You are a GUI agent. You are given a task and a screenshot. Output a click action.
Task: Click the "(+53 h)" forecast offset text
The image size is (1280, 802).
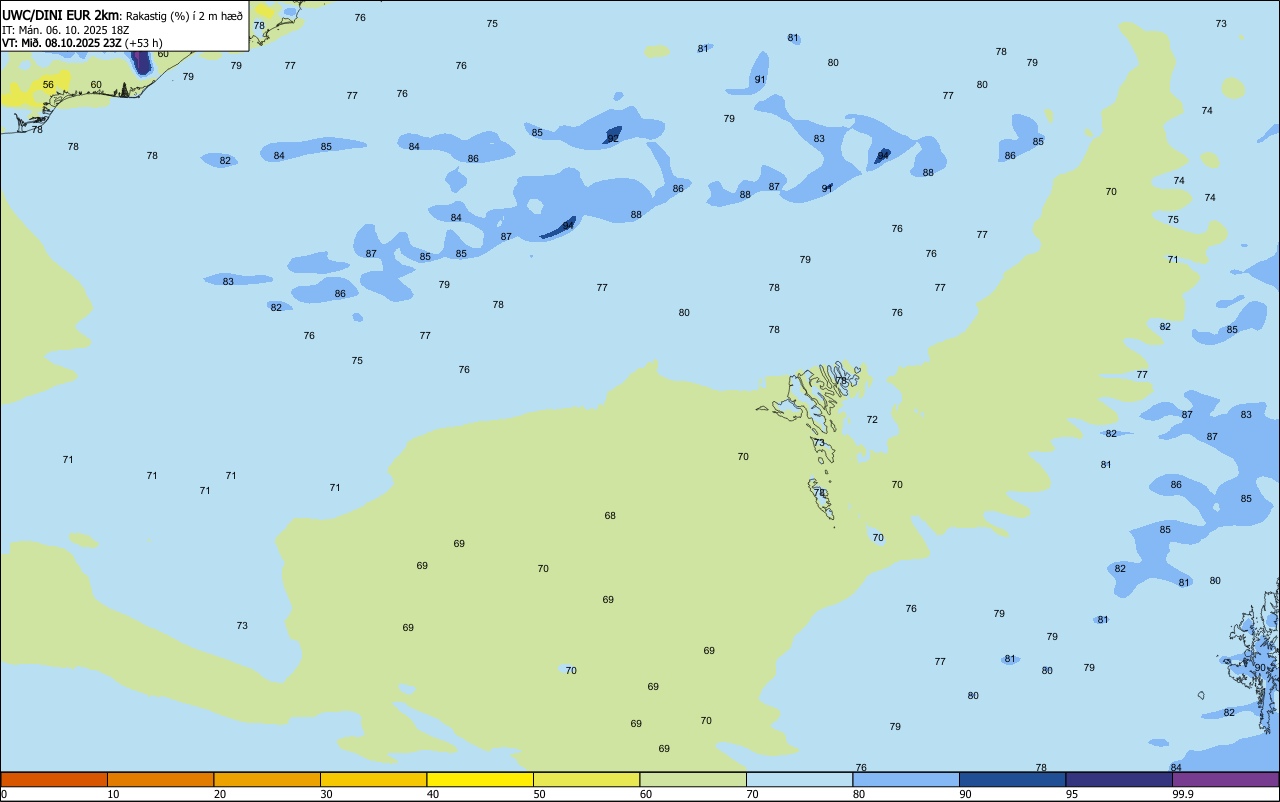(x=144, y=43)
